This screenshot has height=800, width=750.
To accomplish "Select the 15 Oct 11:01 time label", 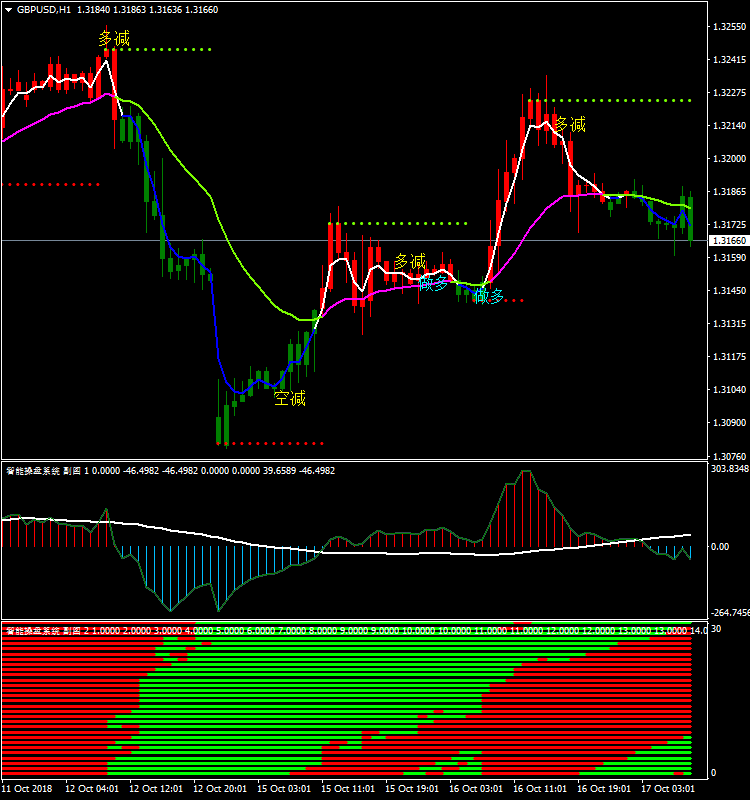I will coord(349,787).
